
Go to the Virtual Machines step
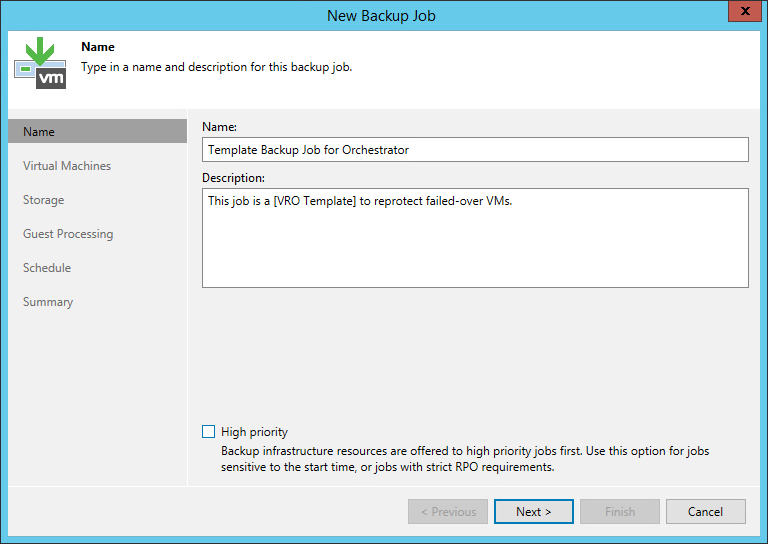(67, 166)
